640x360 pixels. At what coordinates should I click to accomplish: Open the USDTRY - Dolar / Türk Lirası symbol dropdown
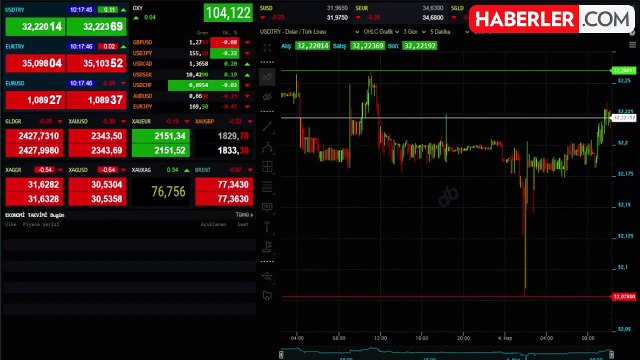[310, 32]
